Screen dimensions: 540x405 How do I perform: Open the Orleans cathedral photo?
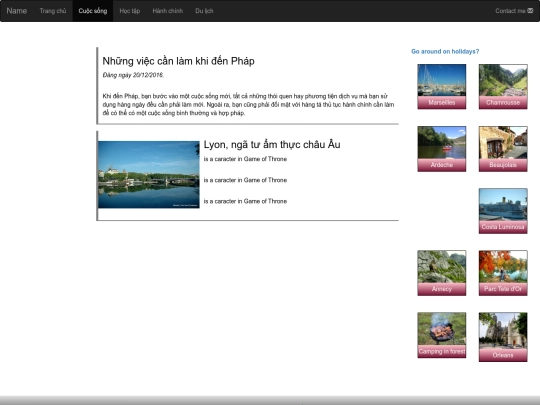pos(503,331)
